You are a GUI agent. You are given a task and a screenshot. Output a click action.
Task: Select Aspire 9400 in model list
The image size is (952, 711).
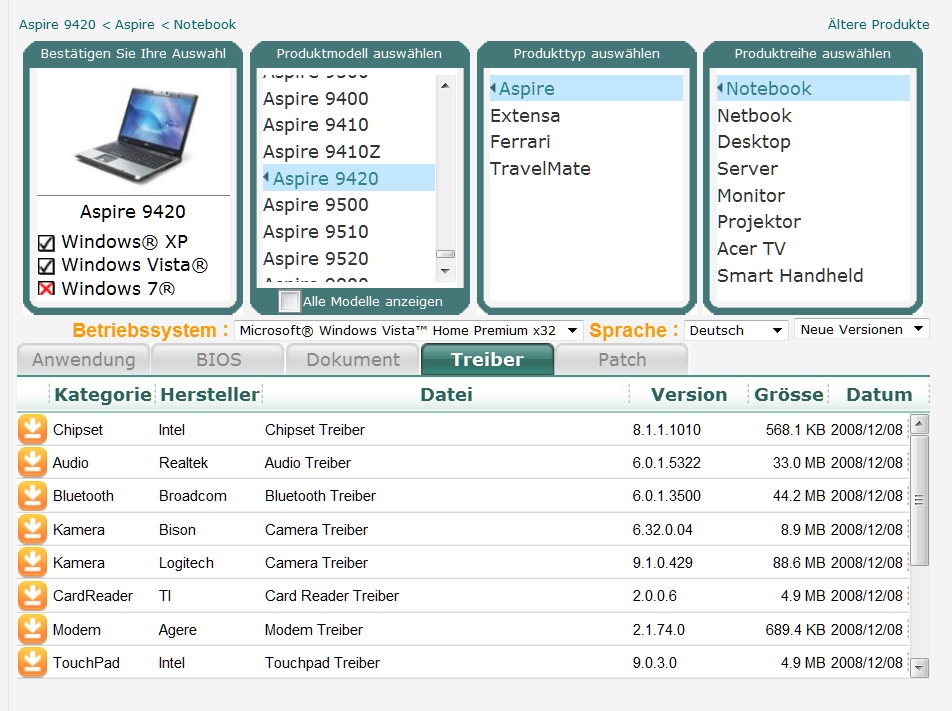pyautogui.click(x=316, y=98)
